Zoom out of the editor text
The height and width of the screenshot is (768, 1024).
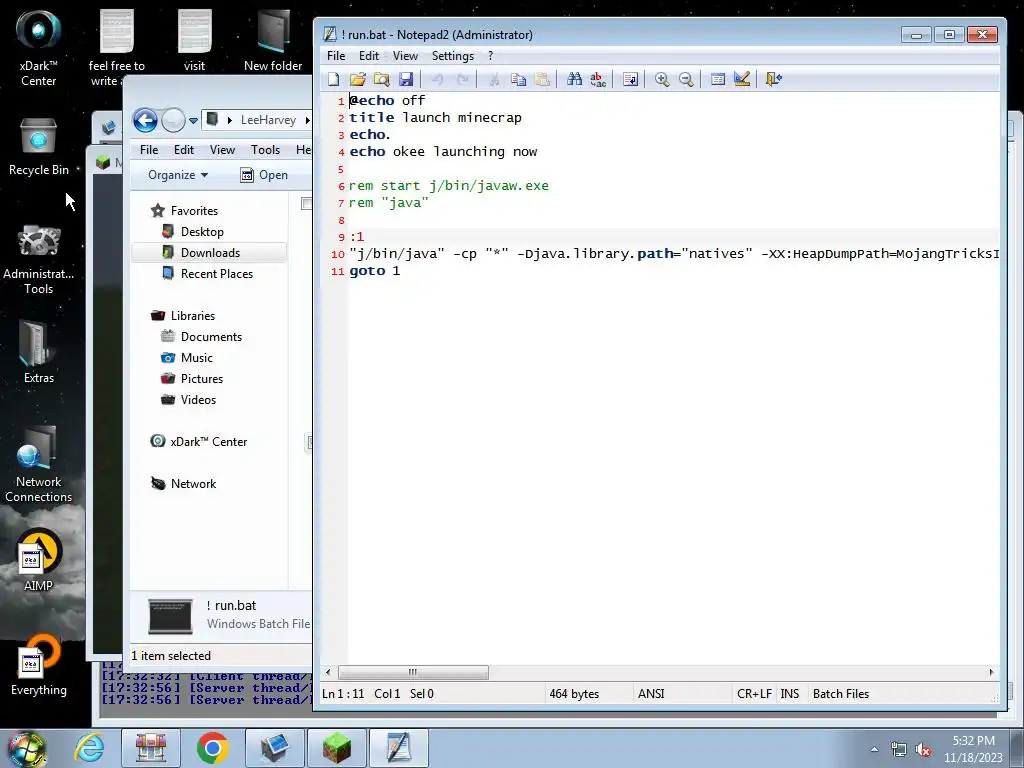pyautogui.click(x=686, y=80)
